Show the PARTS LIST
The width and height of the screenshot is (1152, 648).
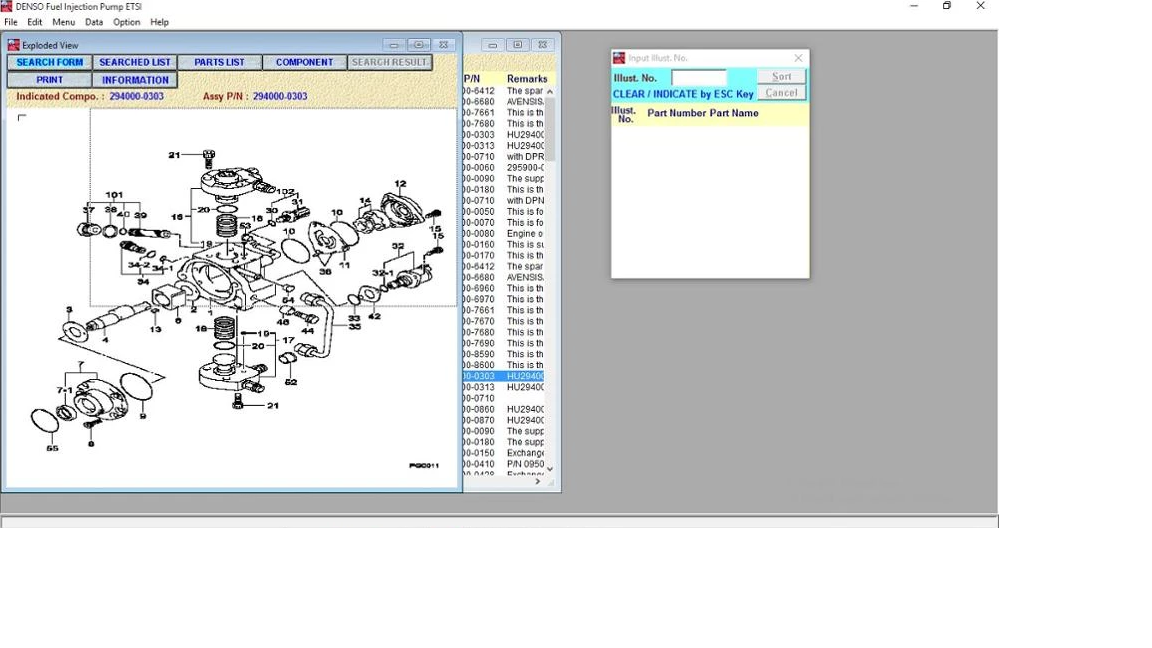[x=219, y=63]
